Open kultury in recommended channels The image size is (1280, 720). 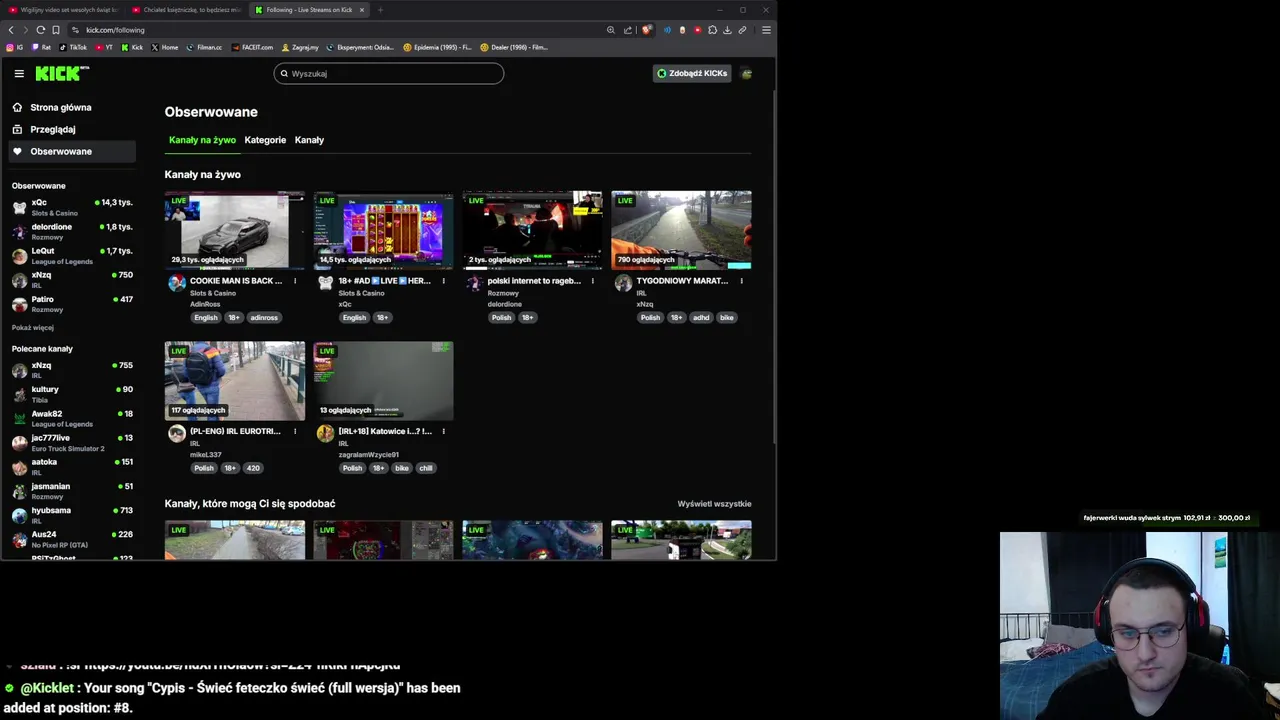point(72,394)
